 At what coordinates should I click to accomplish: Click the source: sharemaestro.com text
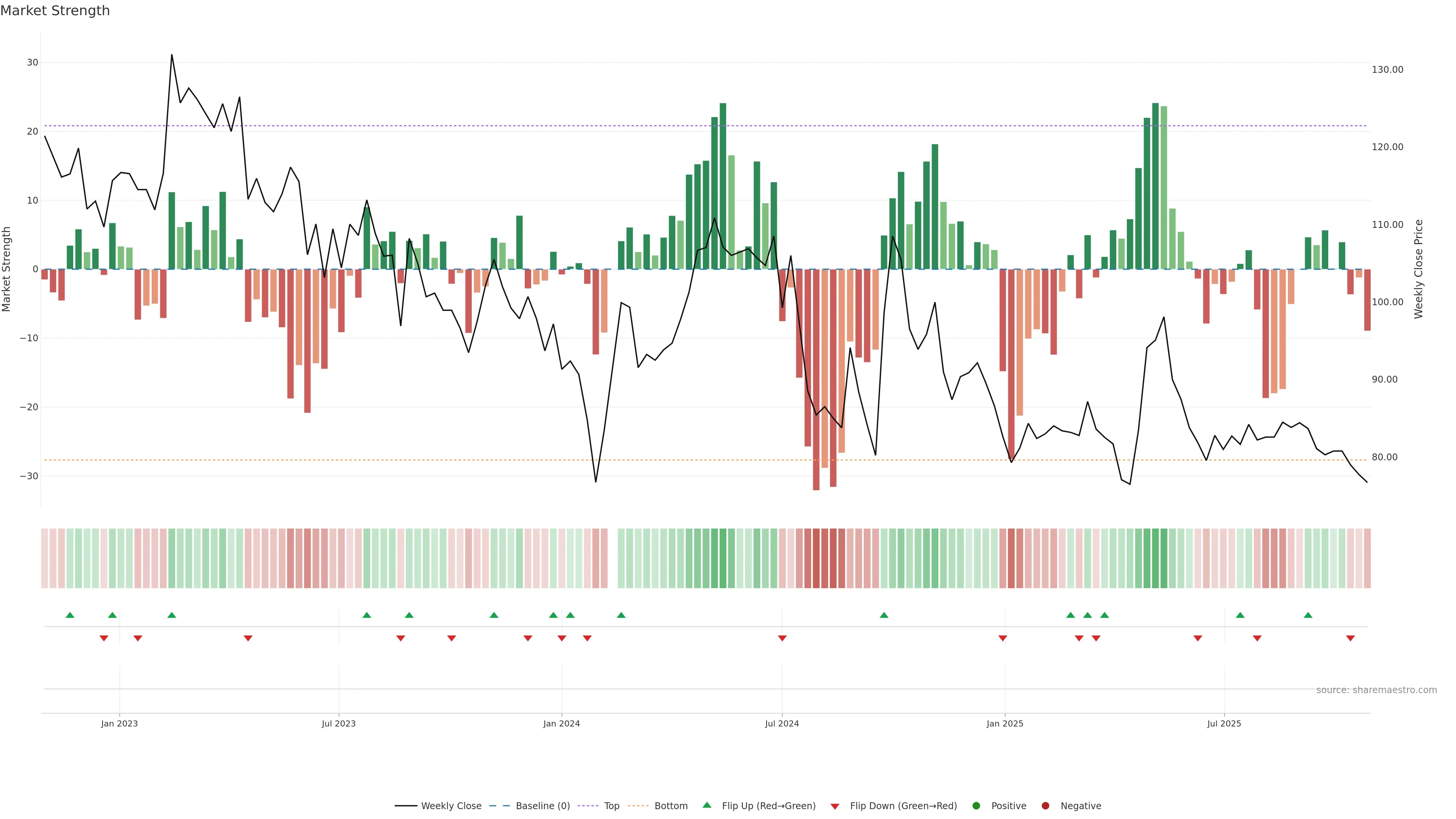[1376, 690]
